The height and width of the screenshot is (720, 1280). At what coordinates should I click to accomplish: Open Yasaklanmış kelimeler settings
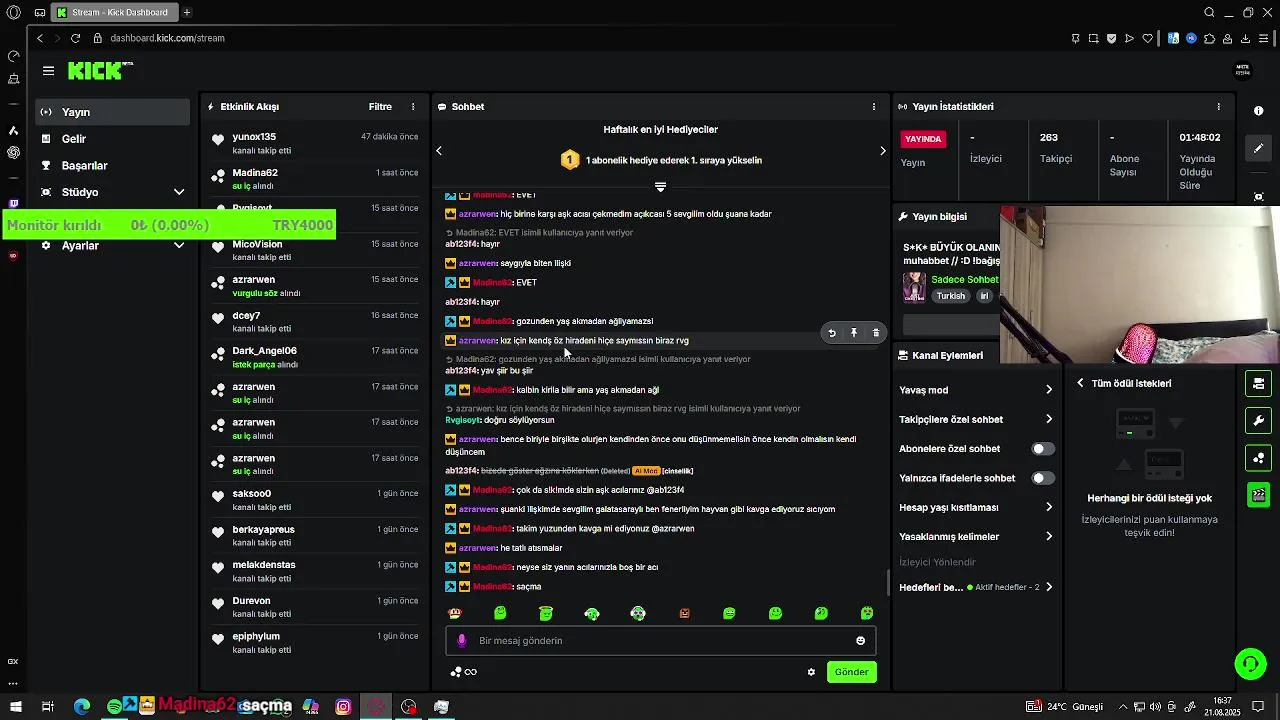point(976,536)
